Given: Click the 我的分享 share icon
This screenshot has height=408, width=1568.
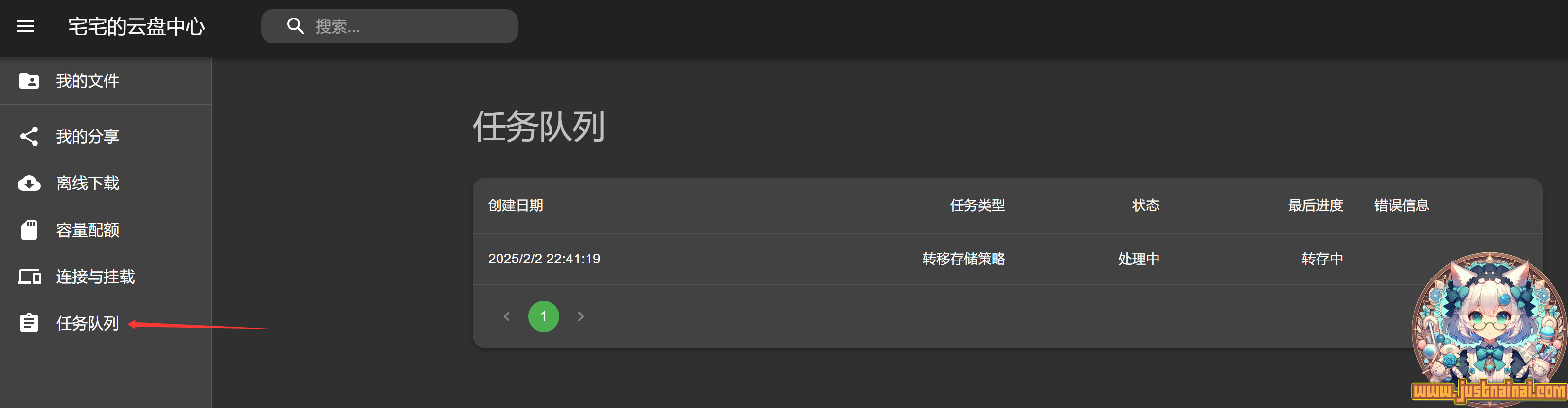Looking at the screenshot, I should pyautogui.click(x=29, y=136).
